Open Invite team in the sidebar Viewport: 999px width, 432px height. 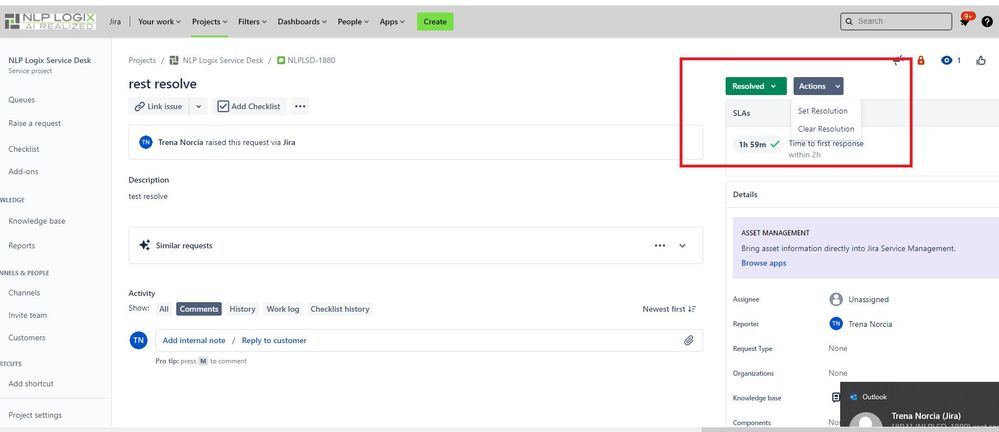tap(27, 315)
